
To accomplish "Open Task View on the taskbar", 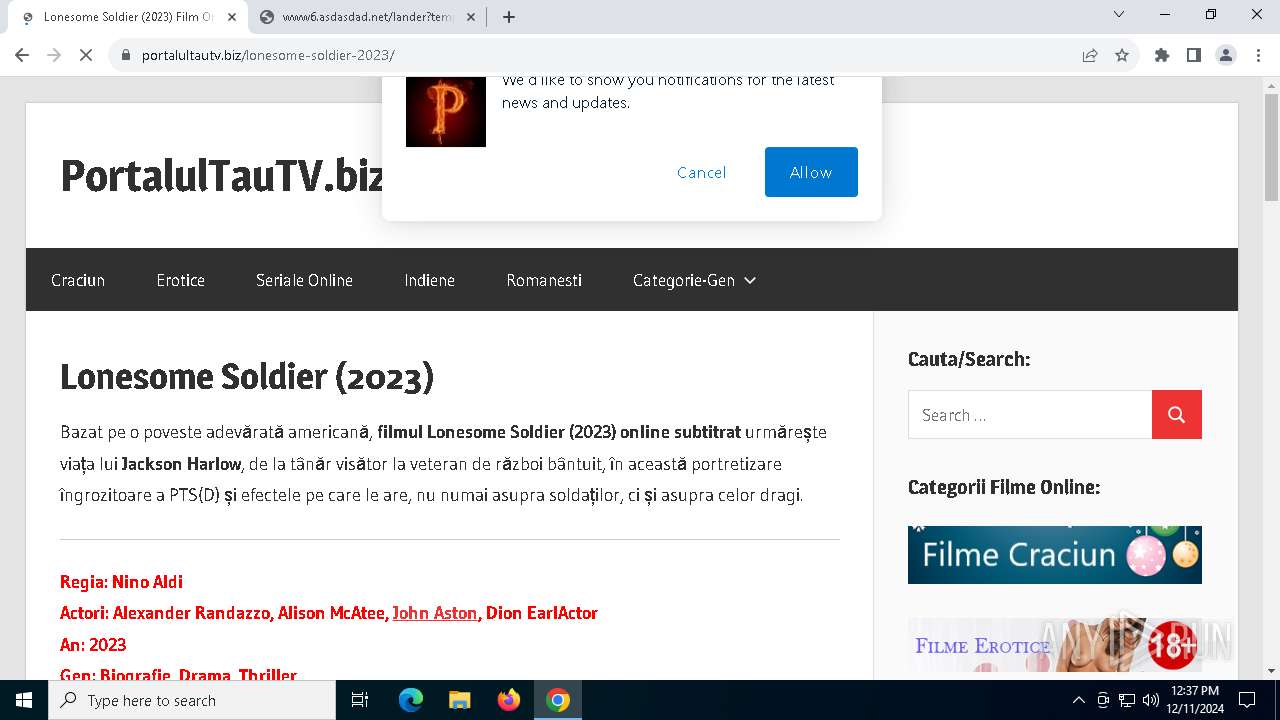I will pos(361,700).
